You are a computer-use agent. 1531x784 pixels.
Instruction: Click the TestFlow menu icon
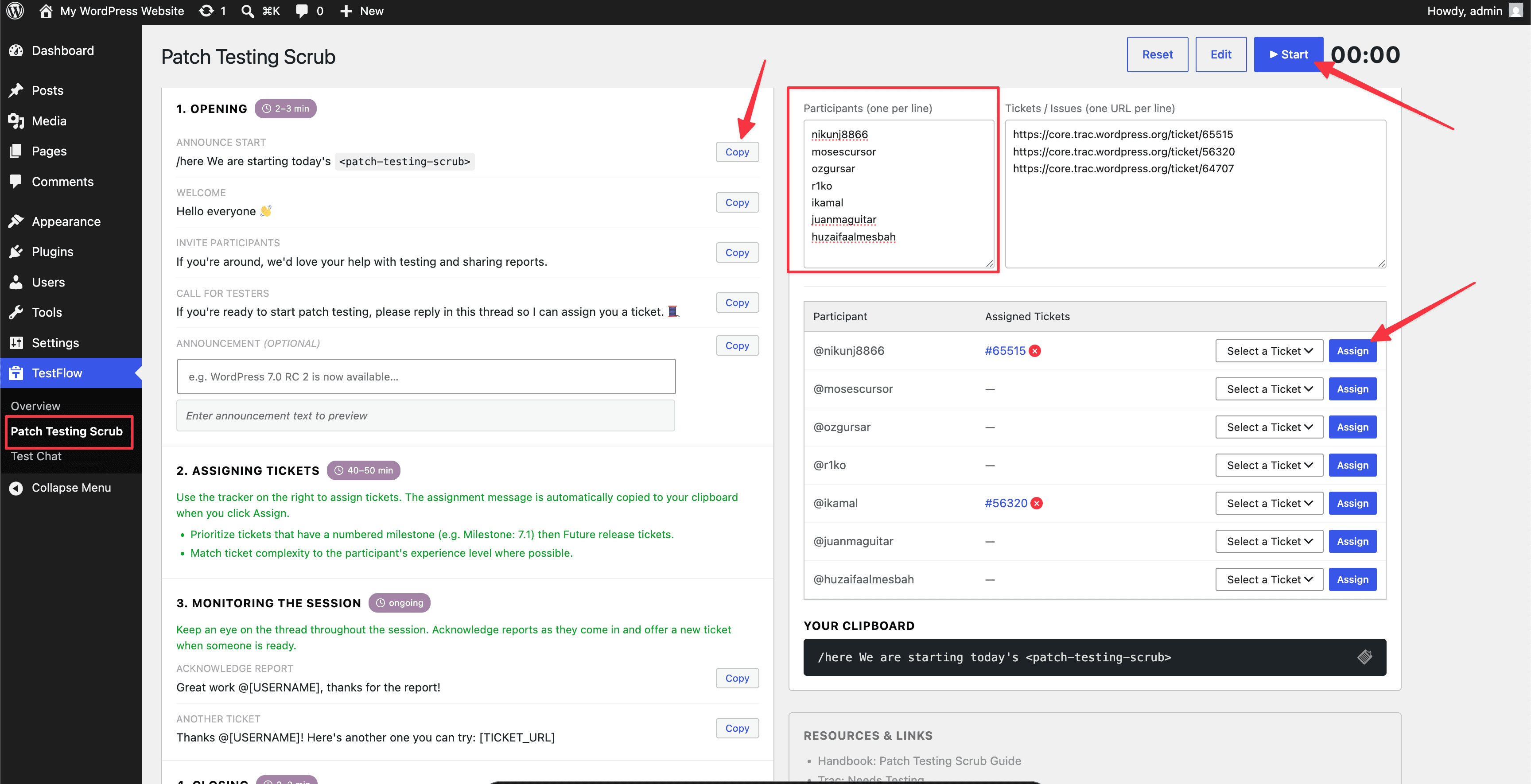click(x=16, y=373)
